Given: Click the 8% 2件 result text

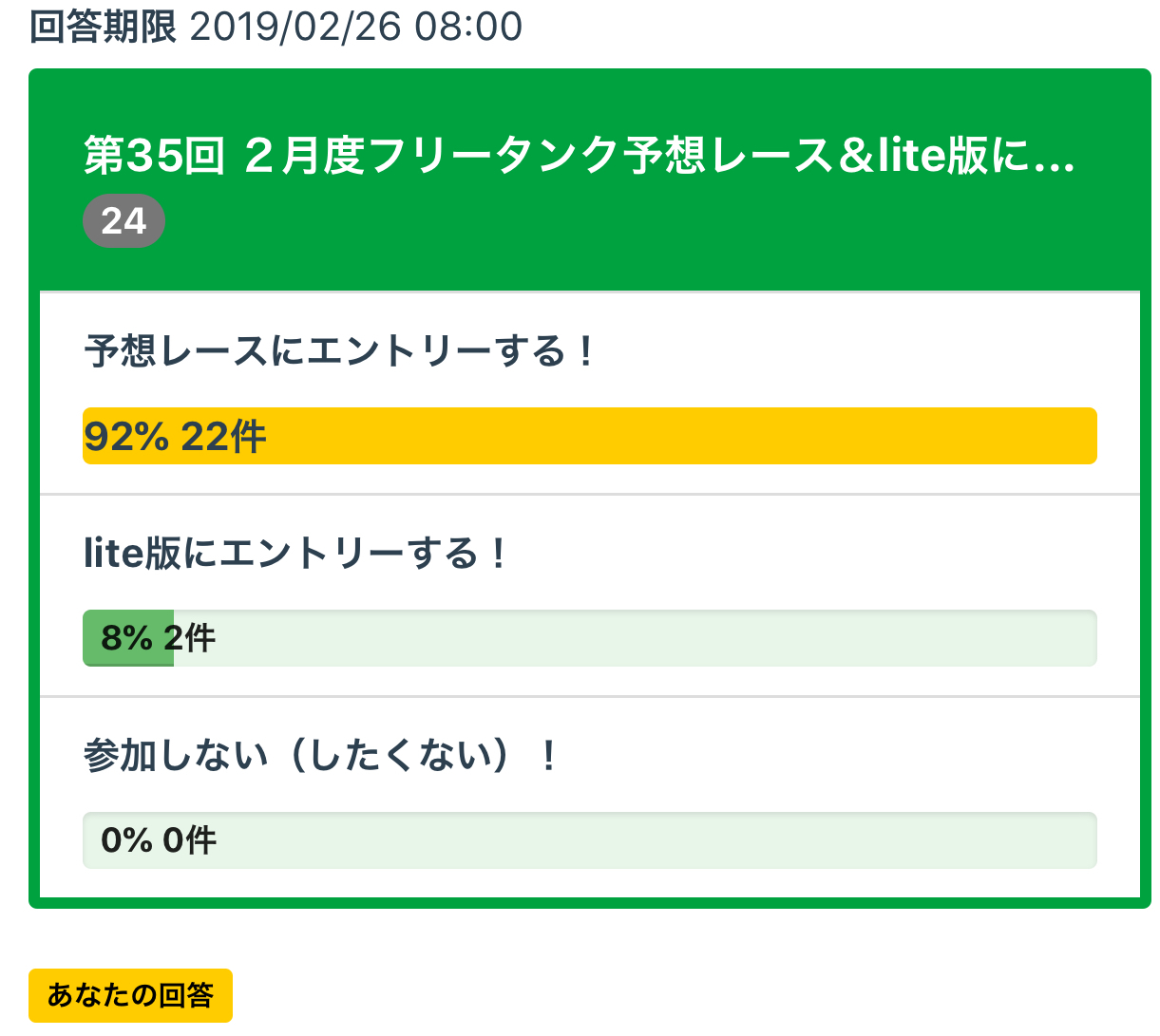Looking at the screenshot, I should [158, 638].
